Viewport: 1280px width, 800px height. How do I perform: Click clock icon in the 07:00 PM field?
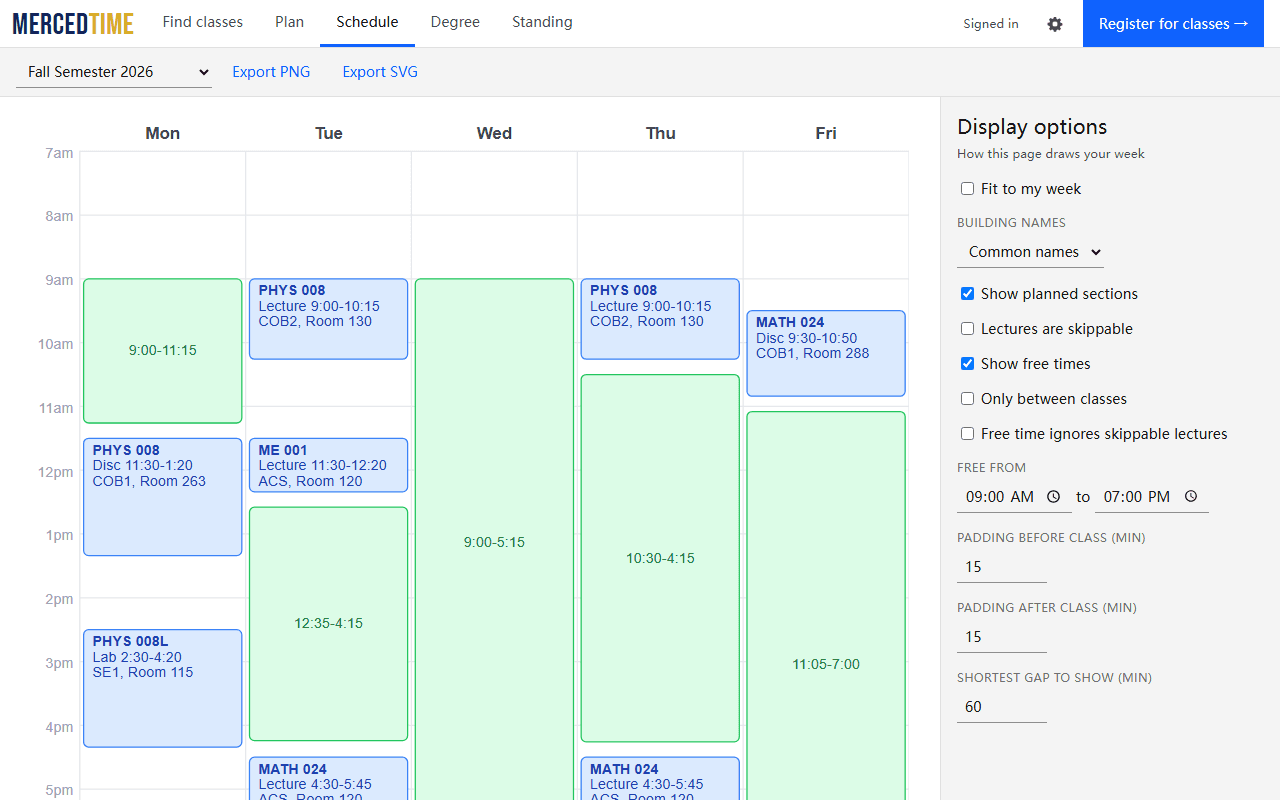tap(1190, 497)
